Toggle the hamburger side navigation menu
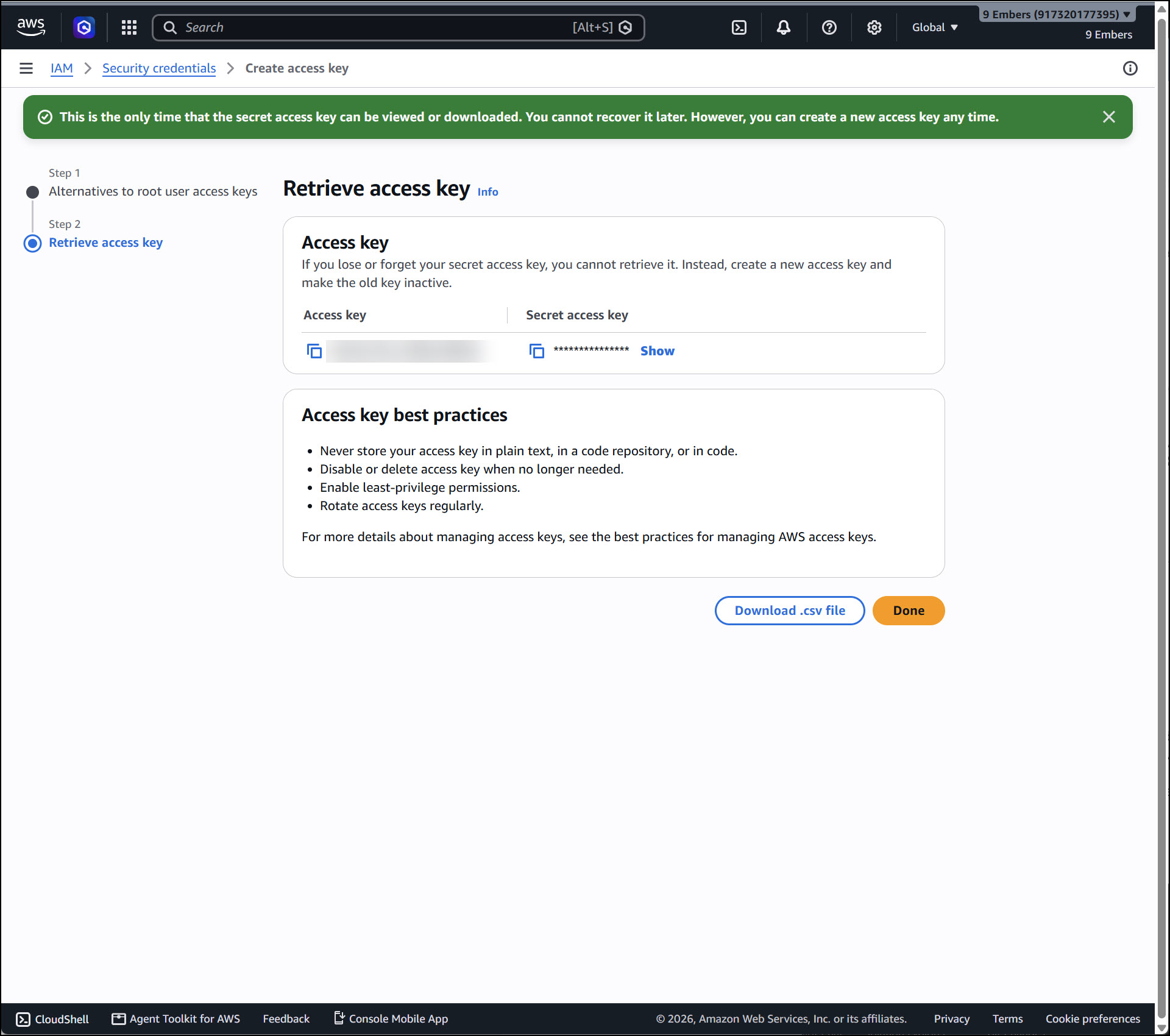Image resolution: width=1170 pixels, height=1036 pixels. pos(26,68)
